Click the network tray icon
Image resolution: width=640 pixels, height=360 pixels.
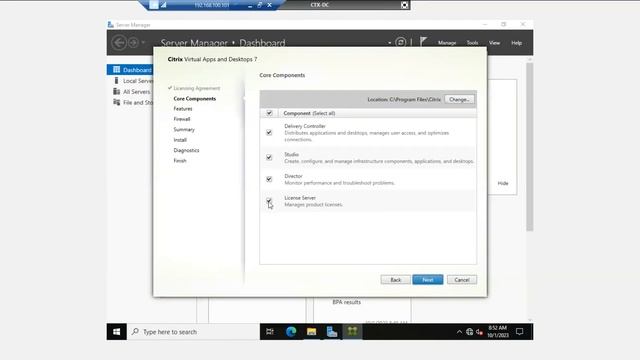[469, 332]
